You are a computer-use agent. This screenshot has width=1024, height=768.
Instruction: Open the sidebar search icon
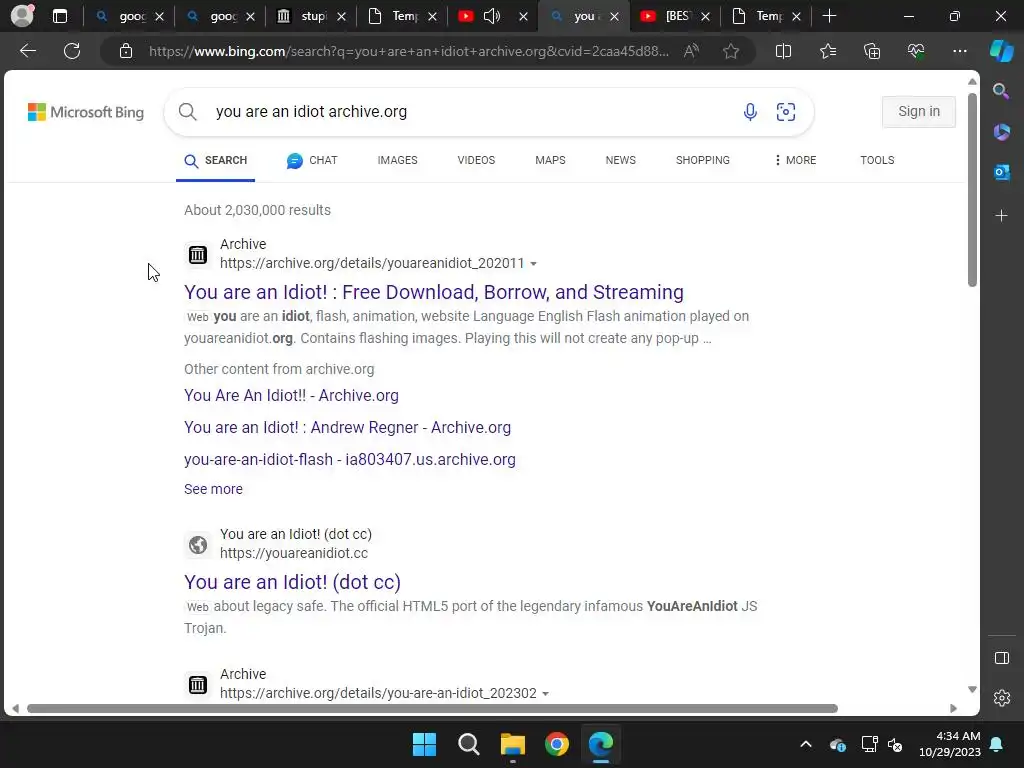1001,91
